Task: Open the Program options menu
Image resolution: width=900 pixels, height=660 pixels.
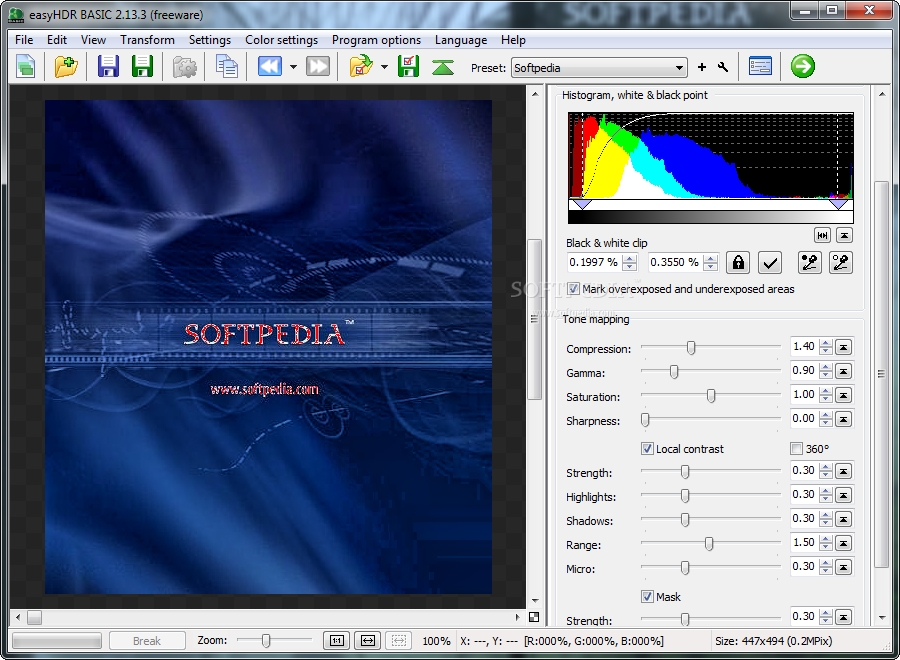Action: coord(377,40)
